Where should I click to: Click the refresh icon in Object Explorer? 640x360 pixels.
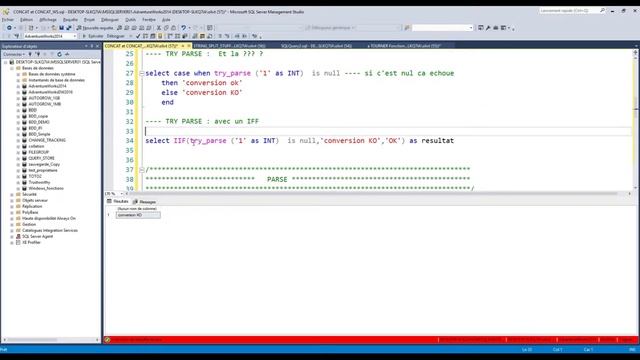(x=60, y=54)
